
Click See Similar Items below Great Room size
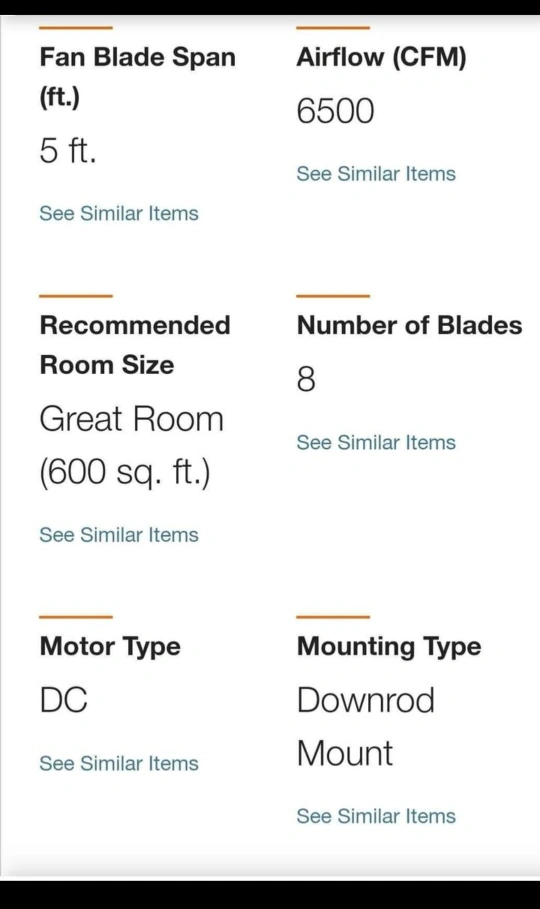point(119,535)
